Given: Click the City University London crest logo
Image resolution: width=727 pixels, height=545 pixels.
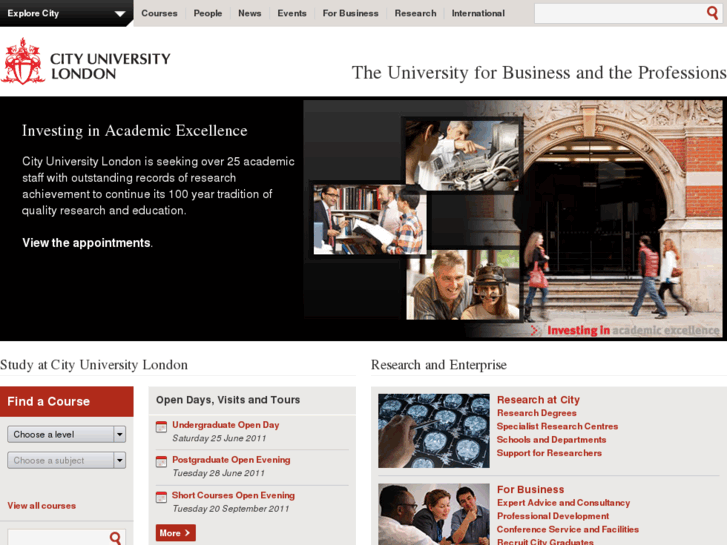Looking at the screenshot, I should (23, 61).
